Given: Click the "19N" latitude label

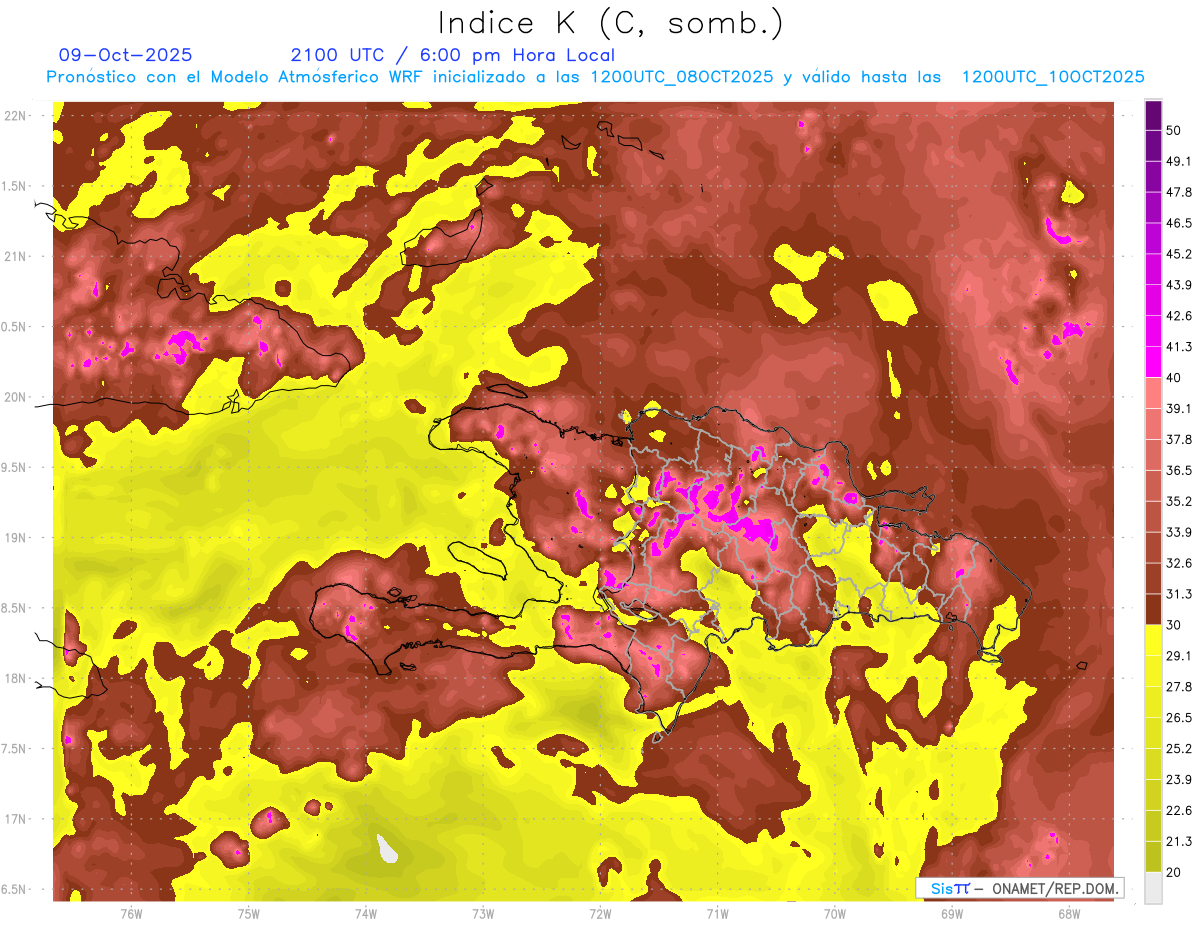Looking at the screenshot, I should (14, 537).
